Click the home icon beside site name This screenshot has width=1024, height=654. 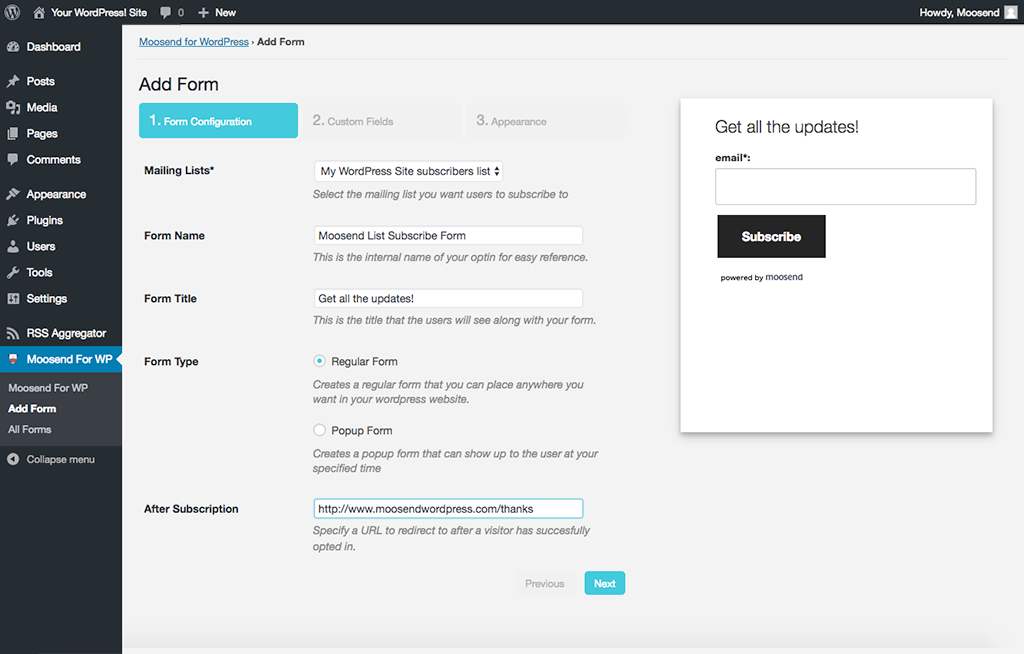[x=39, y=12]
